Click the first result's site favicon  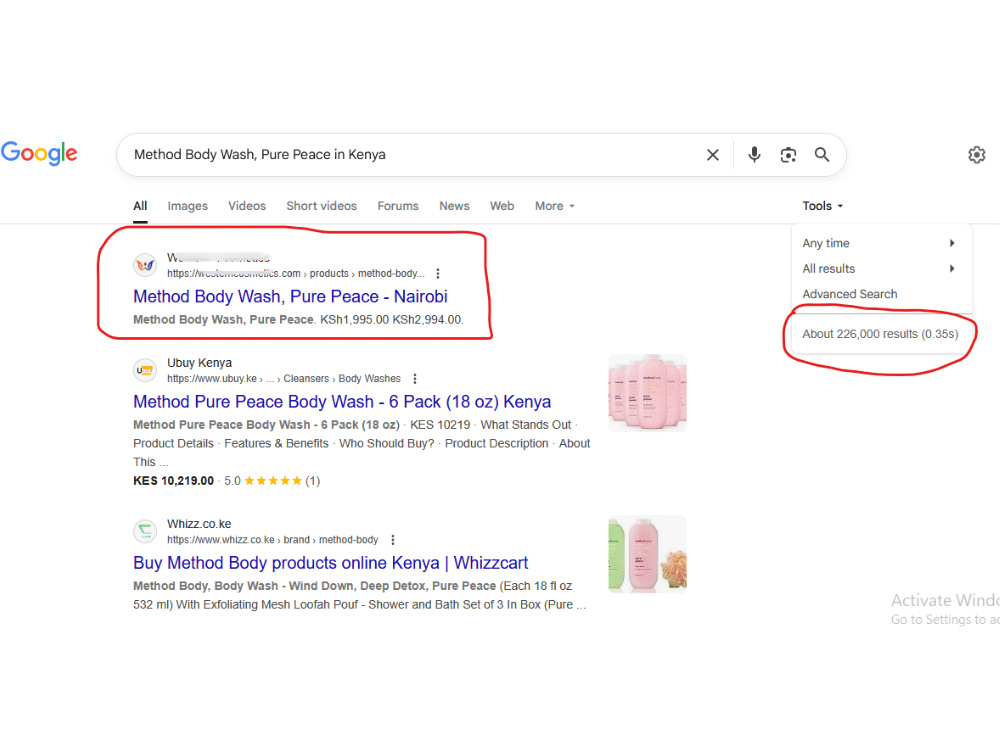tap(145, 265)
